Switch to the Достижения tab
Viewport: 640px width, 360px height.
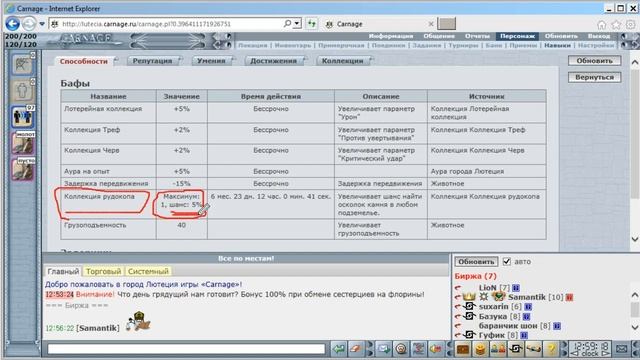pyautogui.click(x=273, y=61)
